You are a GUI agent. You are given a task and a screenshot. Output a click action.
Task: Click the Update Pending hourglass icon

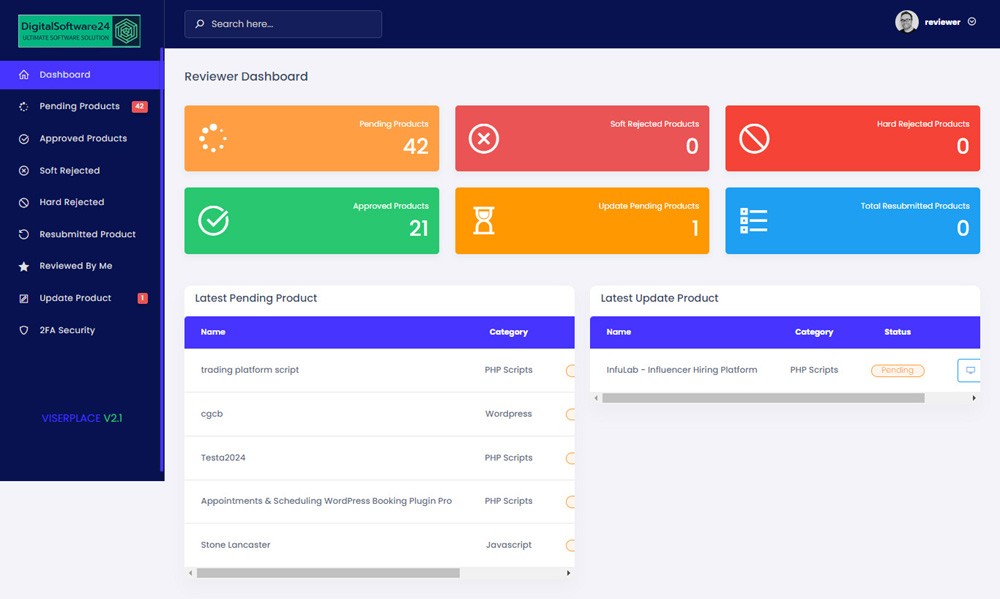coord(484,221)
